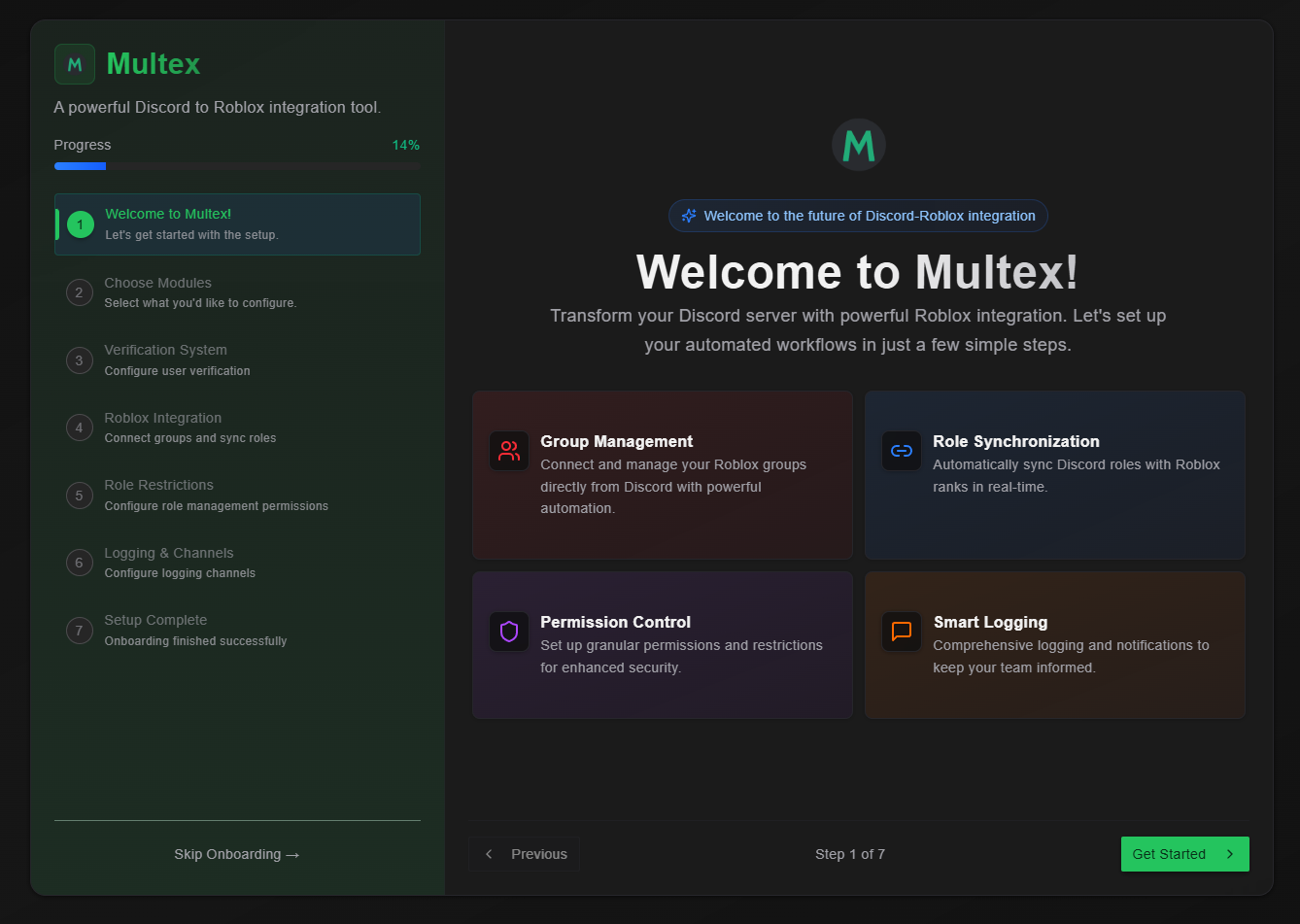
Task: Click "Select what you'd like to configure." text
Action: (200, 303)
